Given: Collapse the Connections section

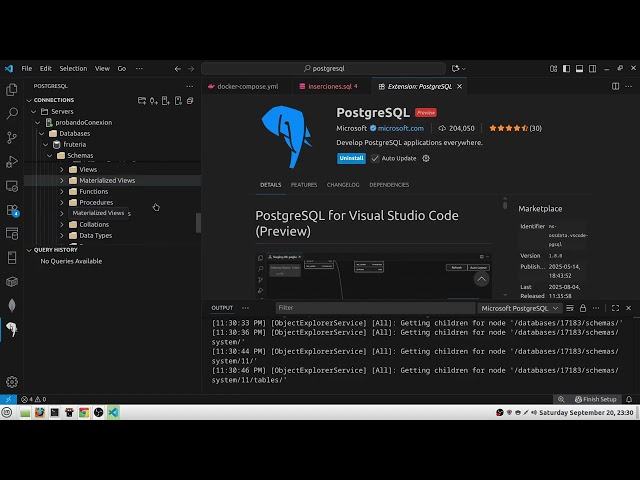Looking at the screenshot, I should tap(29, 100).
